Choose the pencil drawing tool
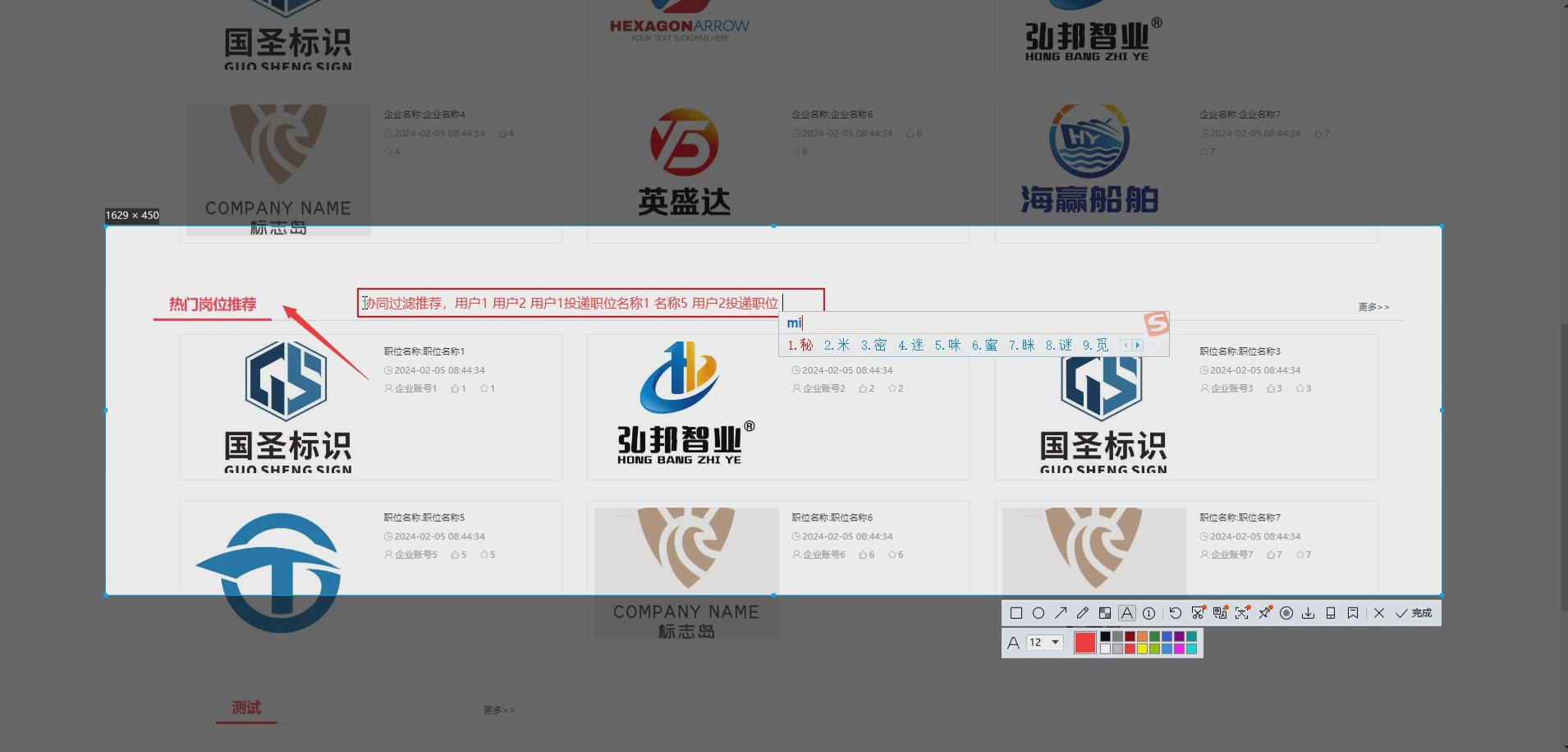 coord(1083,612)
